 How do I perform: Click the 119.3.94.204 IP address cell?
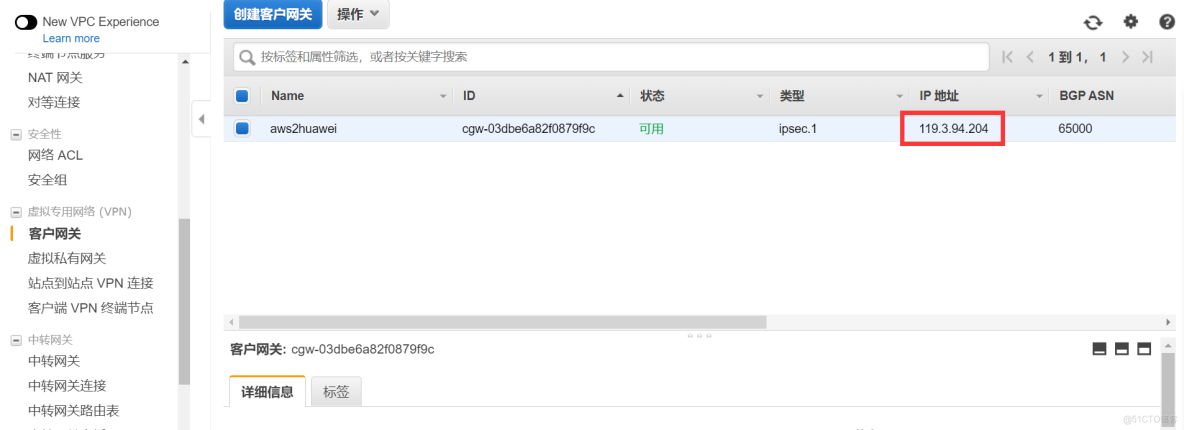[x=952, y=128]
